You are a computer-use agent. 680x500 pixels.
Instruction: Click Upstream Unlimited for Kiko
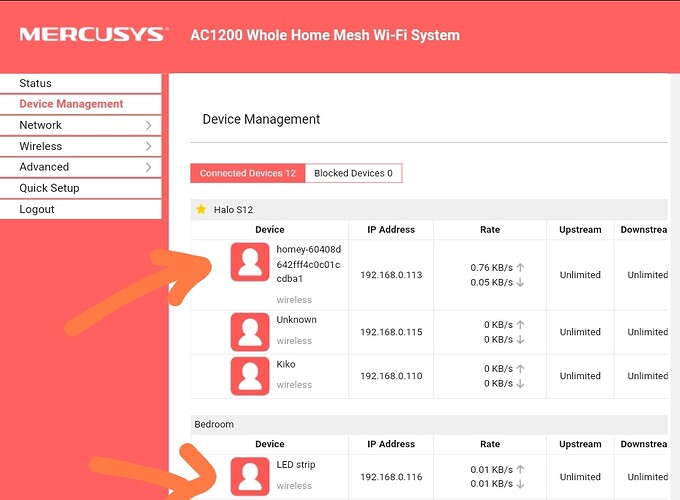[580, 376]
